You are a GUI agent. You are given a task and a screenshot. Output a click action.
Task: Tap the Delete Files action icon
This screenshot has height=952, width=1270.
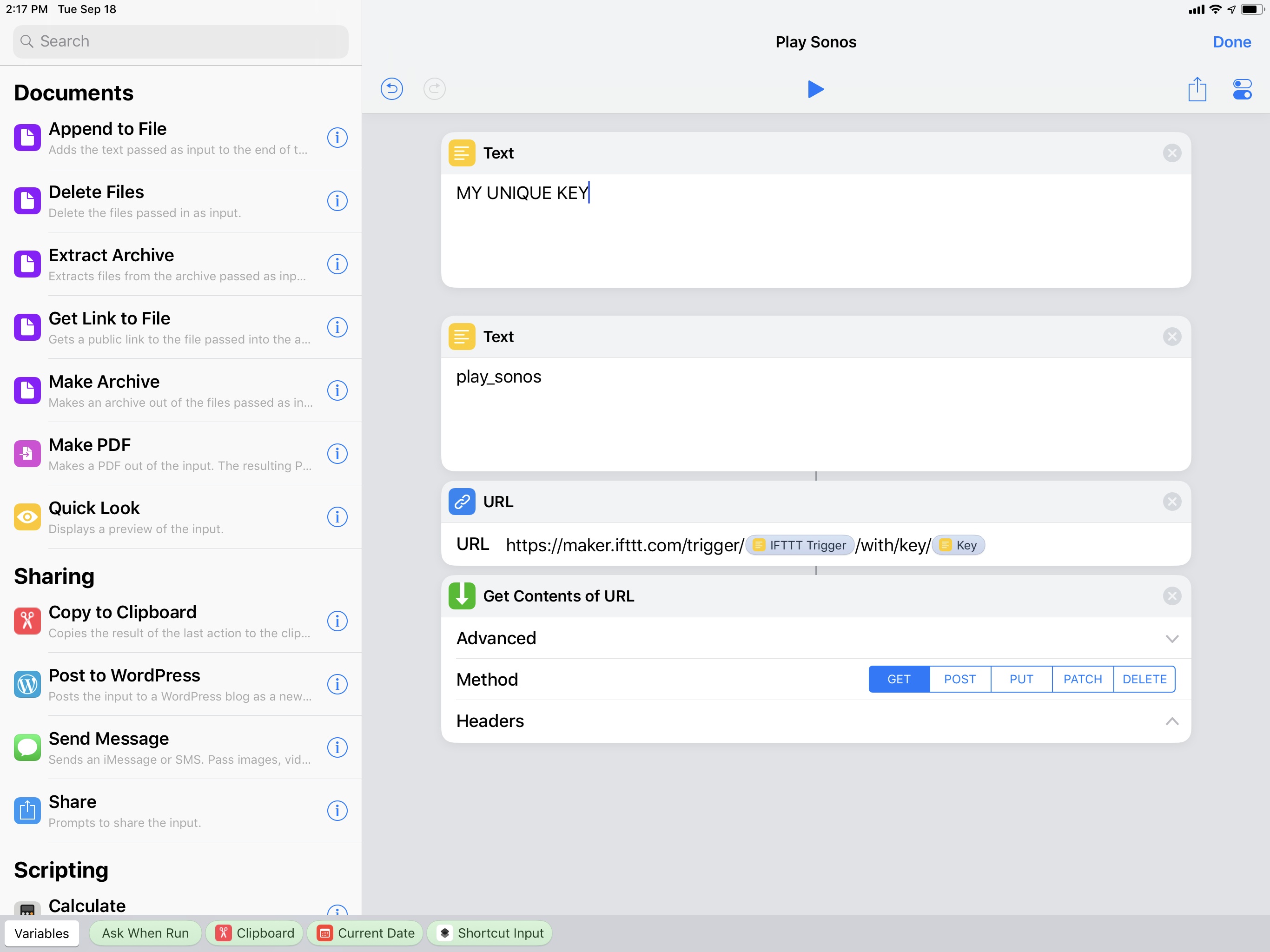click(27, 201)
